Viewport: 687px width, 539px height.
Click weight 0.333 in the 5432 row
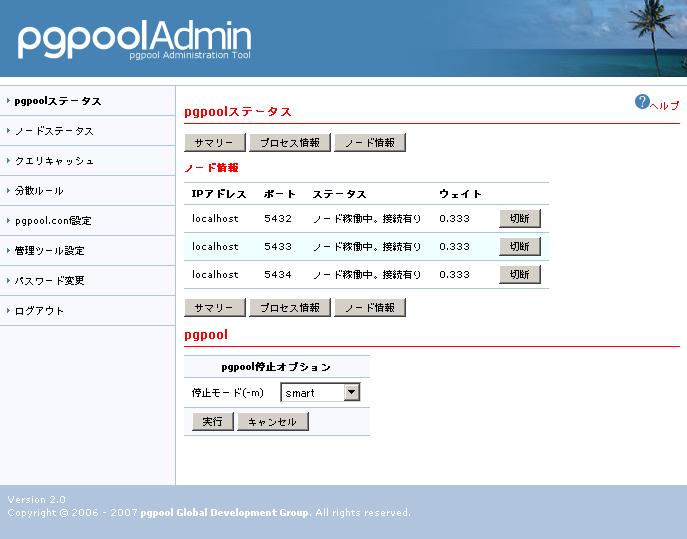(454, 218)
